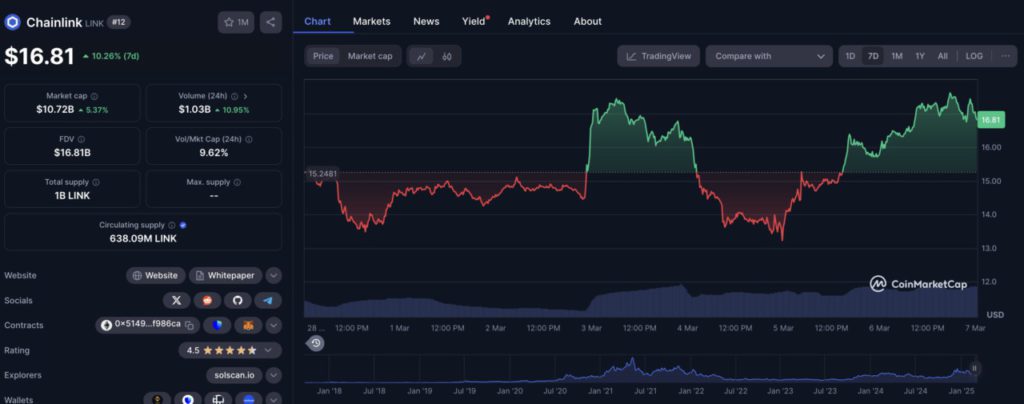Open the Telegram social link
Screen dimensions: 1024x404
(x=268, y=300)
